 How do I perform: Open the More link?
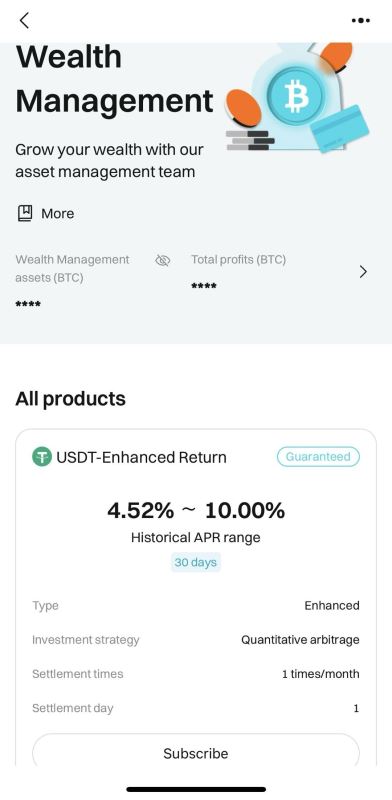(x=57, y=213)
